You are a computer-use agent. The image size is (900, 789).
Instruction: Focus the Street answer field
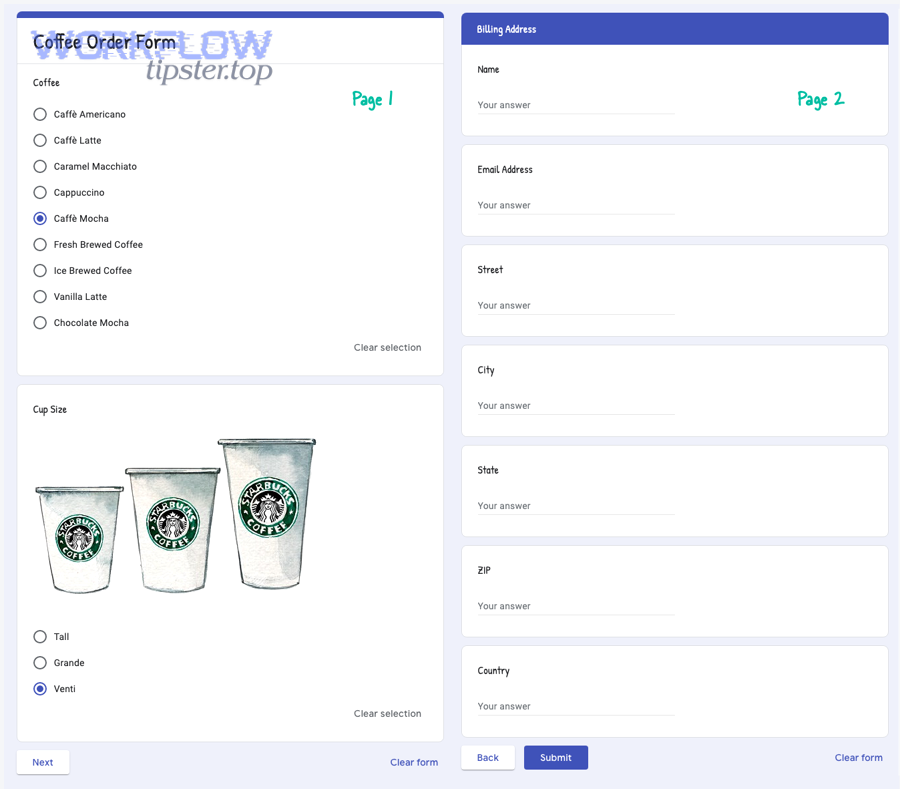point(576,305)
